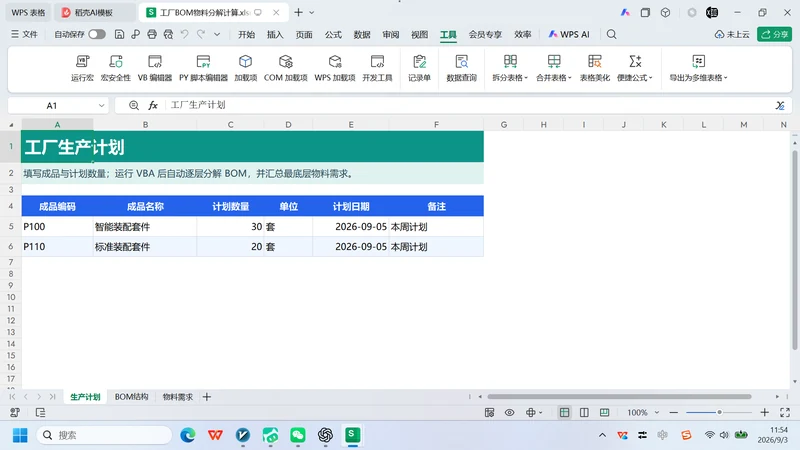
Task: Expand quick access toolbar options chevron
Action: click(x=217, y=34)
